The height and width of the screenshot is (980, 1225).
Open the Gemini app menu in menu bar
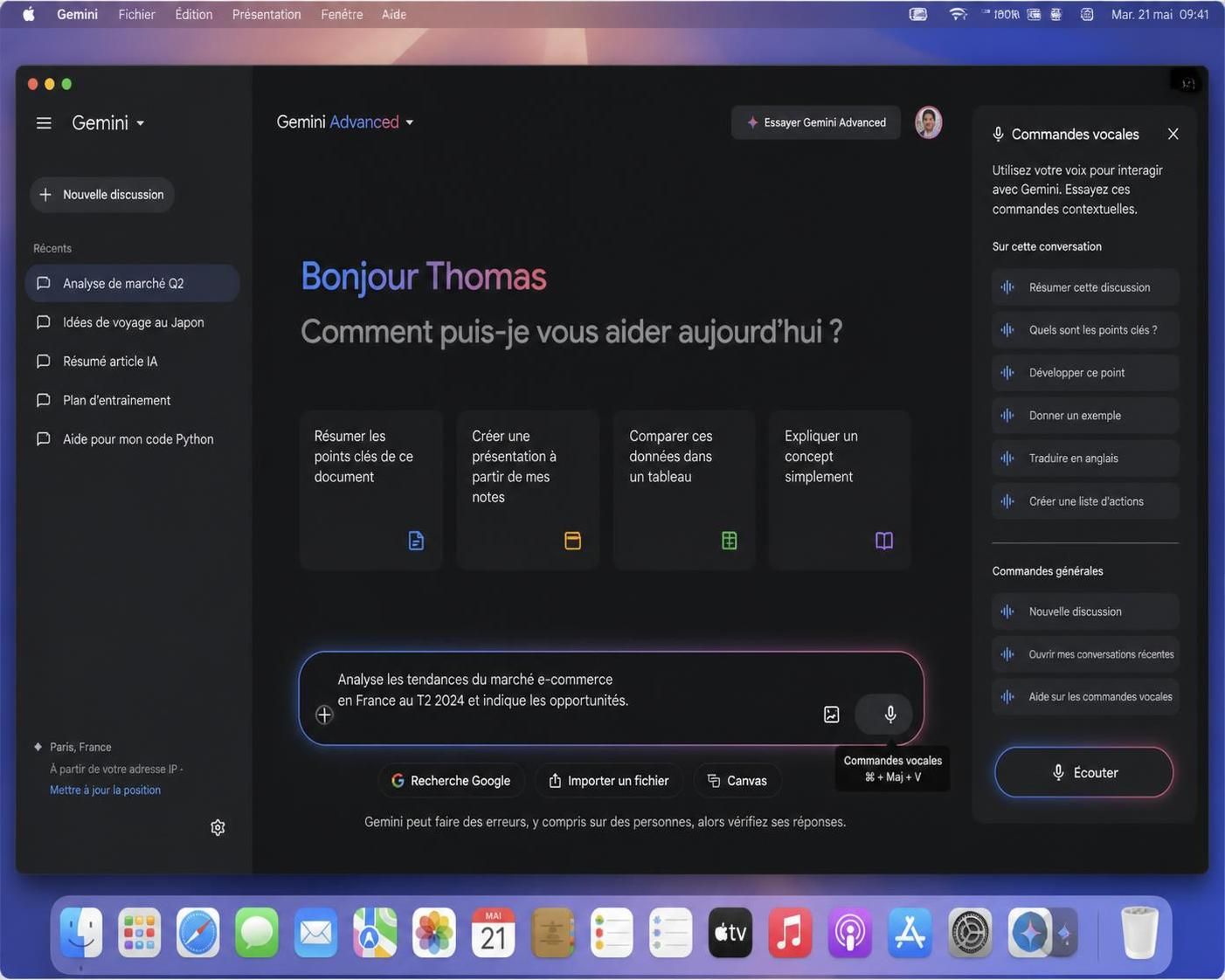77,14
